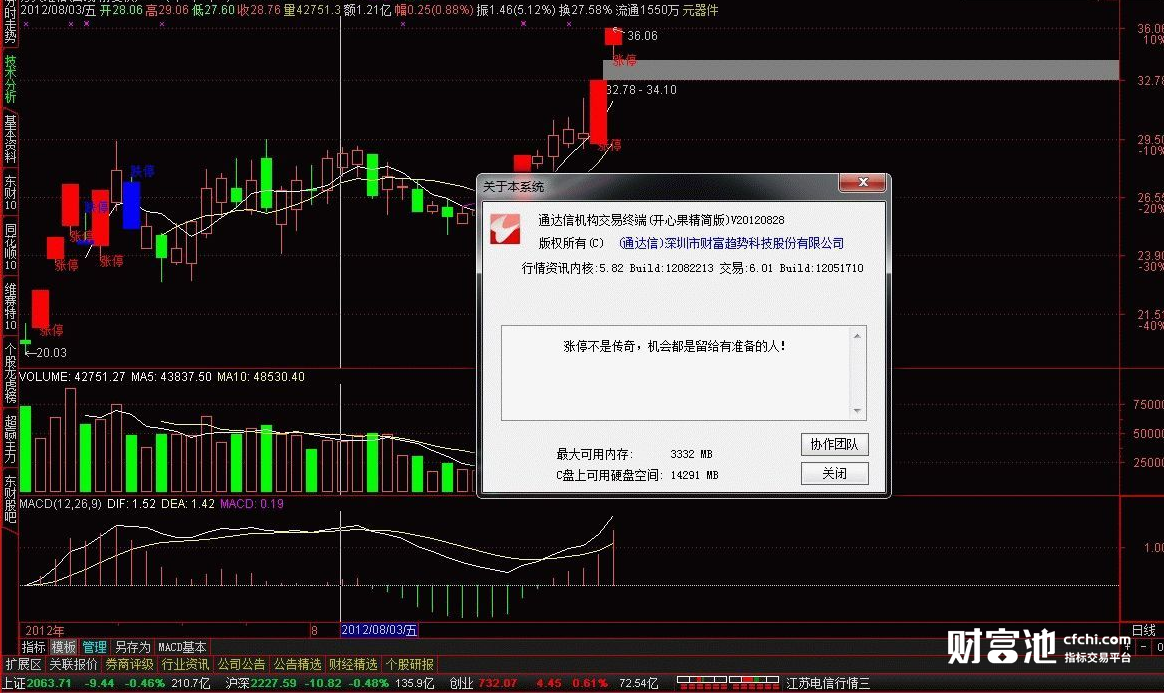Click the 管理 tab
Screen dimensions: 1164x693
click(94, 648)
